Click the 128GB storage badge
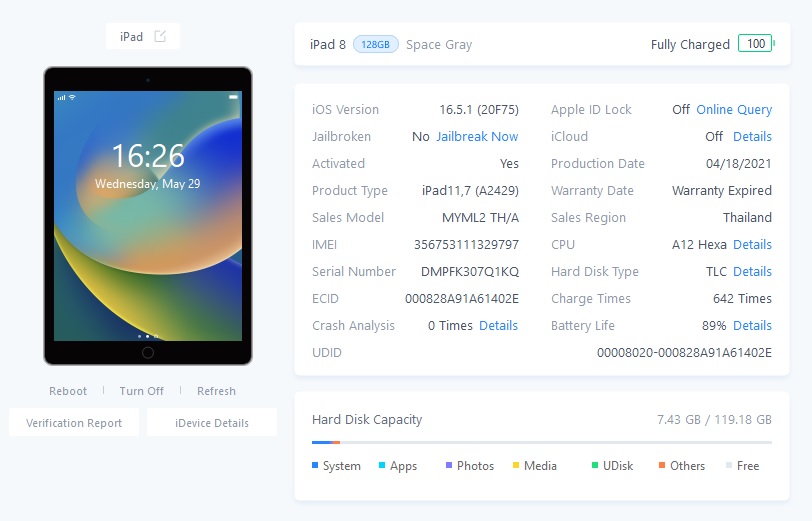Screen dimensions: 812x521 (x=375, y=45)
